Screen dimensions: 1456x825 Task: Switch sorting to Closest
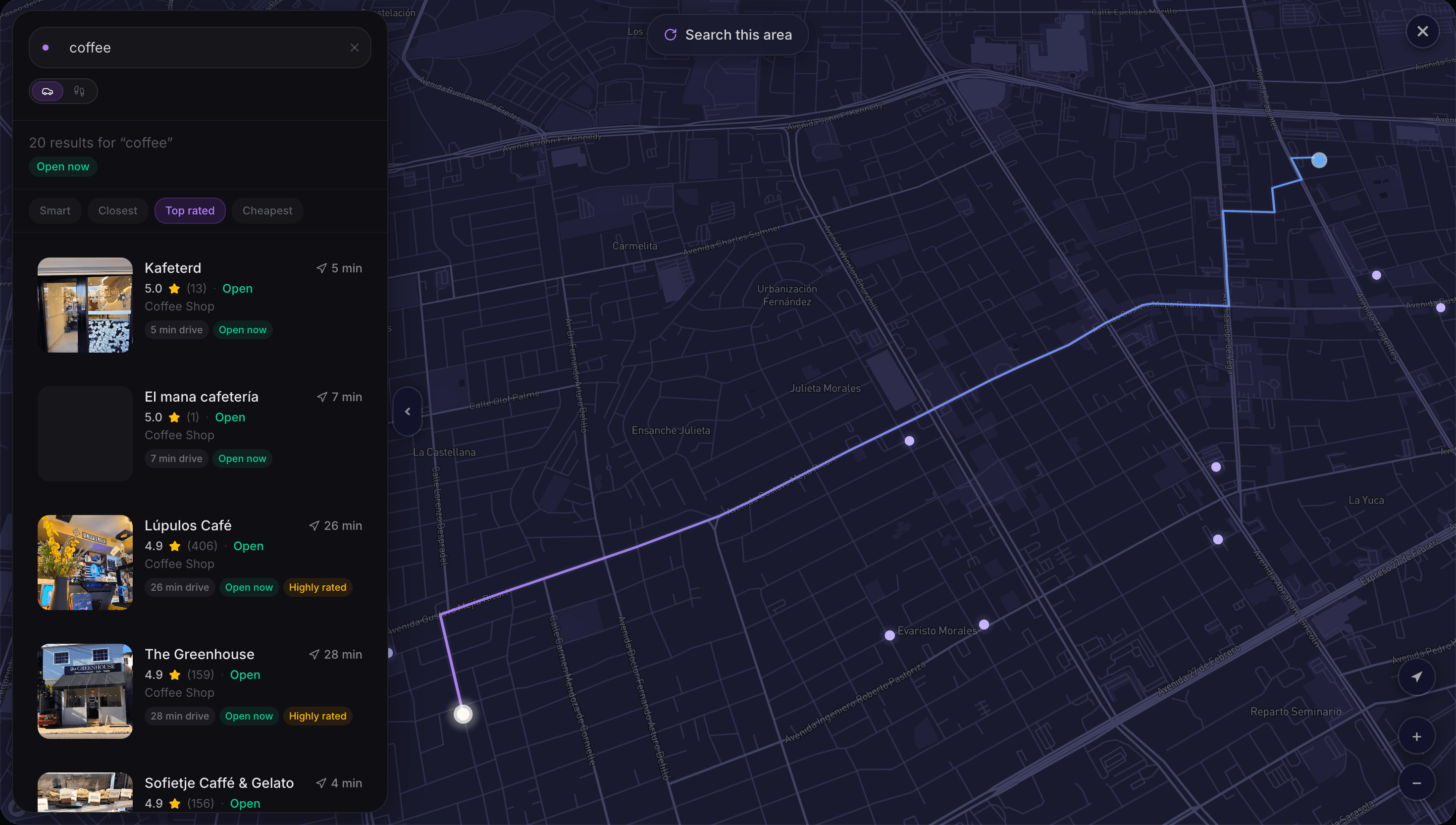tap(117, 210)
